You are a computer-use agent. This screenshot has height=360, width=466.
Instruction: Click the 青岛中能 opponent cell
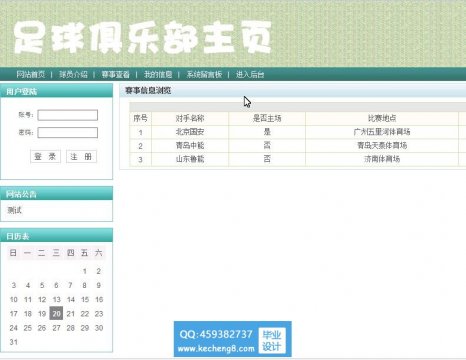pos(190,146)
